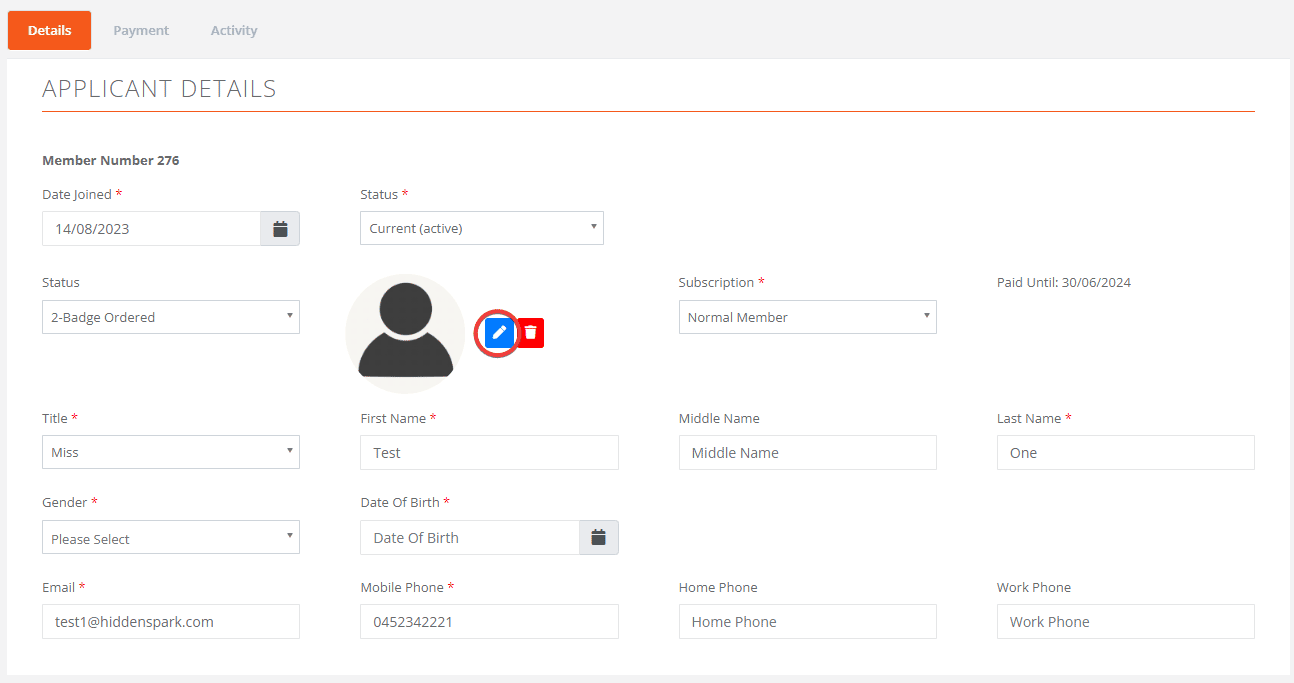Viewport: 1294px width, 683px height.
Task: Click the Work Phone input field
Action: 1125,622
